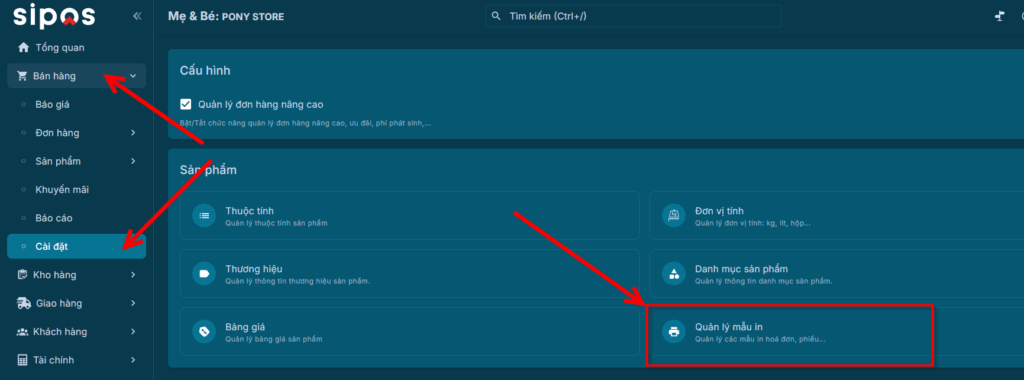The width and height of the screenshot is (1024, 380).
Task: Focus the Tìm kiếm search field
Action: point(633,16)
